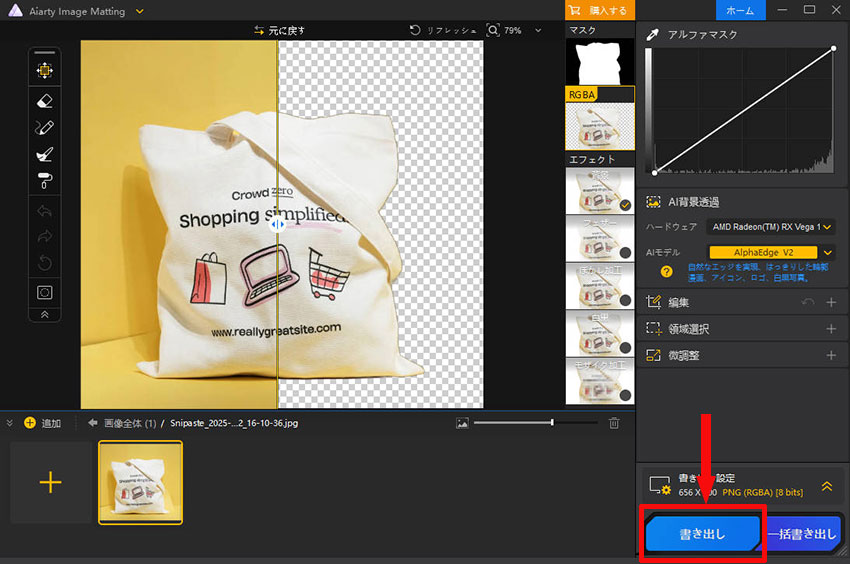Open the ホーム tab
The image size is (850, 564).
pos(740,10)
